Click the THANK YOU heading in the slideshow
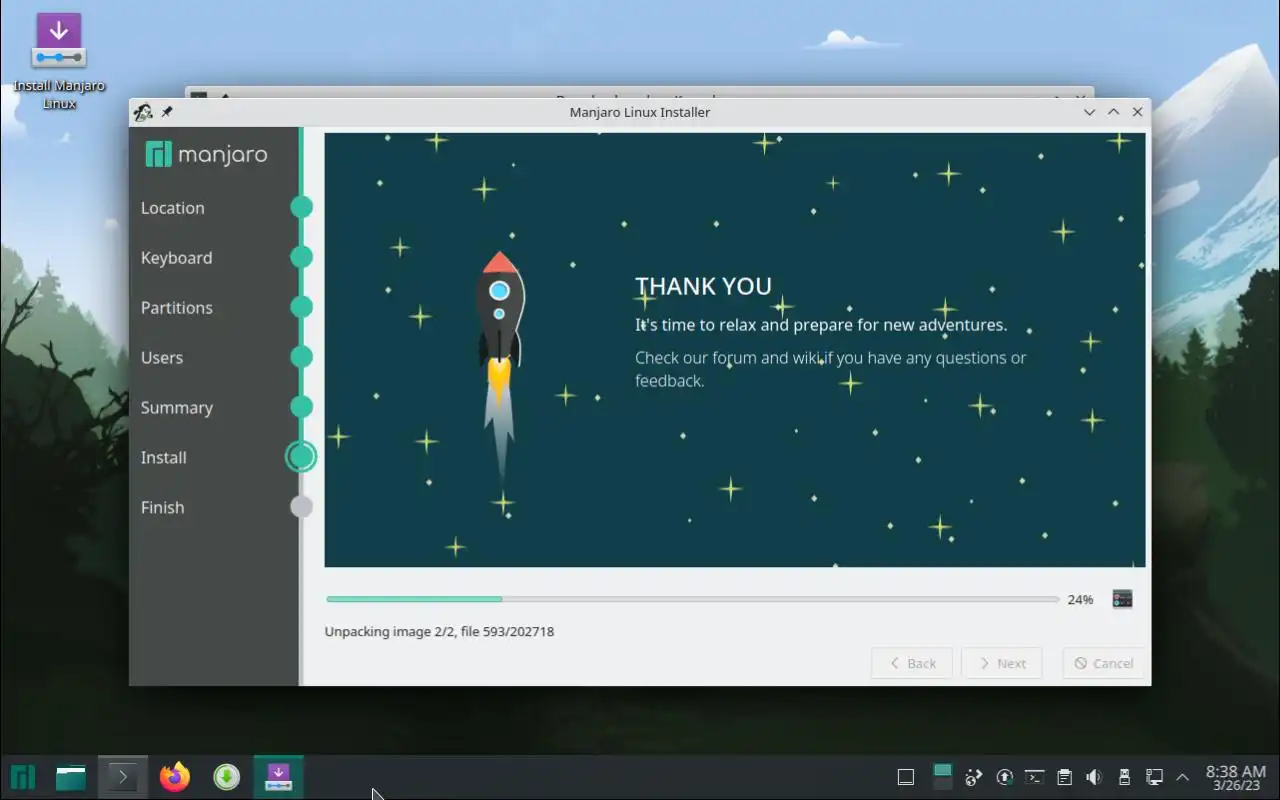The height and width of the screenshot is (800, 1280). [x=704, y=286]
